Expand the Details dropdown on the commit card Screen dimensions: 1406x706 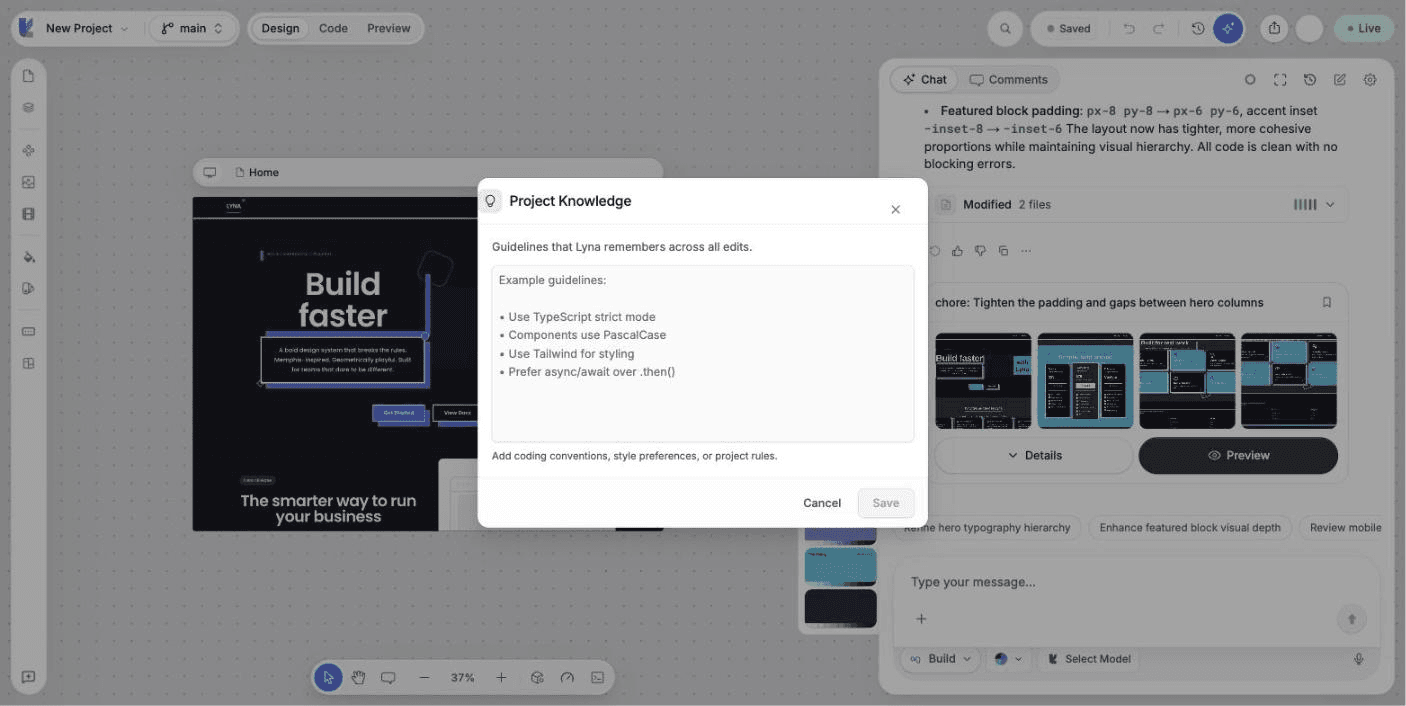coord(1034,455)
